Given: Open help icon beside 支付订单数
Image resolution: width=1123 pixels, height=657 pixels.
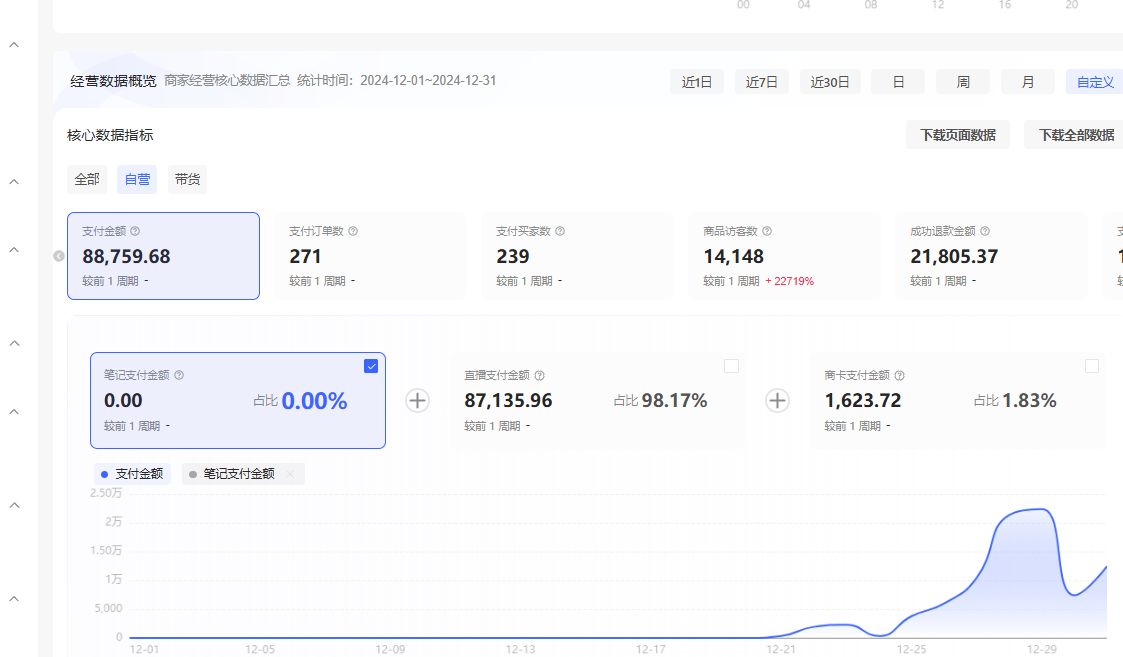Looking at the screenshot, I should (353, 231).
